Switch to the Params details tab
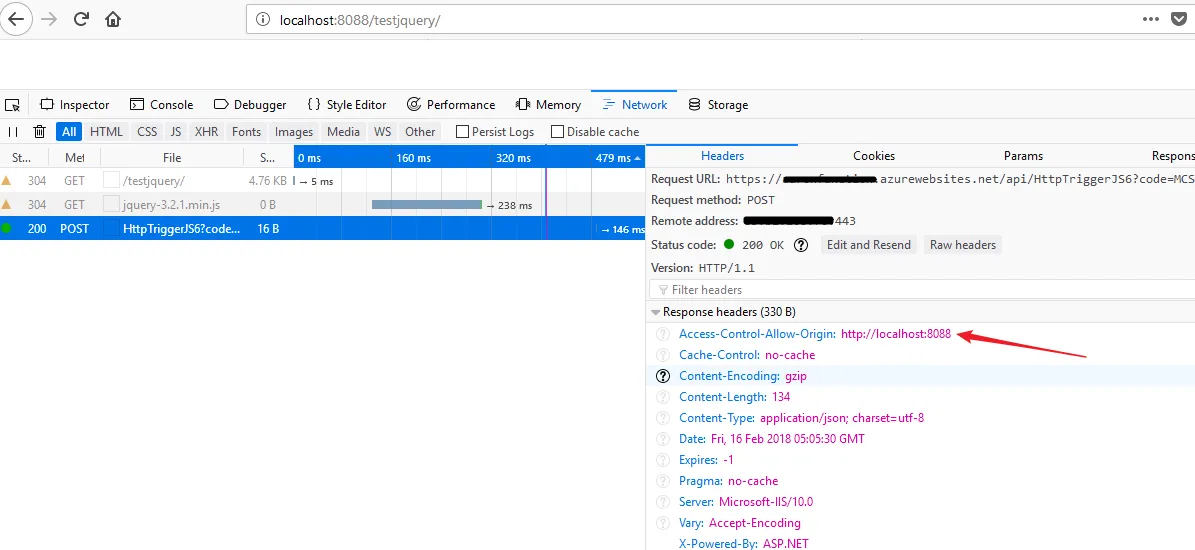This screenshot has height=550, width=1195. pyautogui.click(x=1023, y=155)
